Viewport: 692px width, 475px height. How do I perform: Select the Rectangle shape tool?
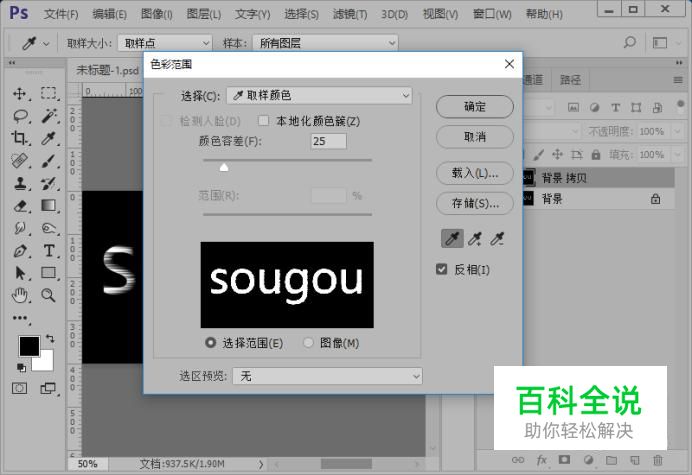[x=49, y=273]
